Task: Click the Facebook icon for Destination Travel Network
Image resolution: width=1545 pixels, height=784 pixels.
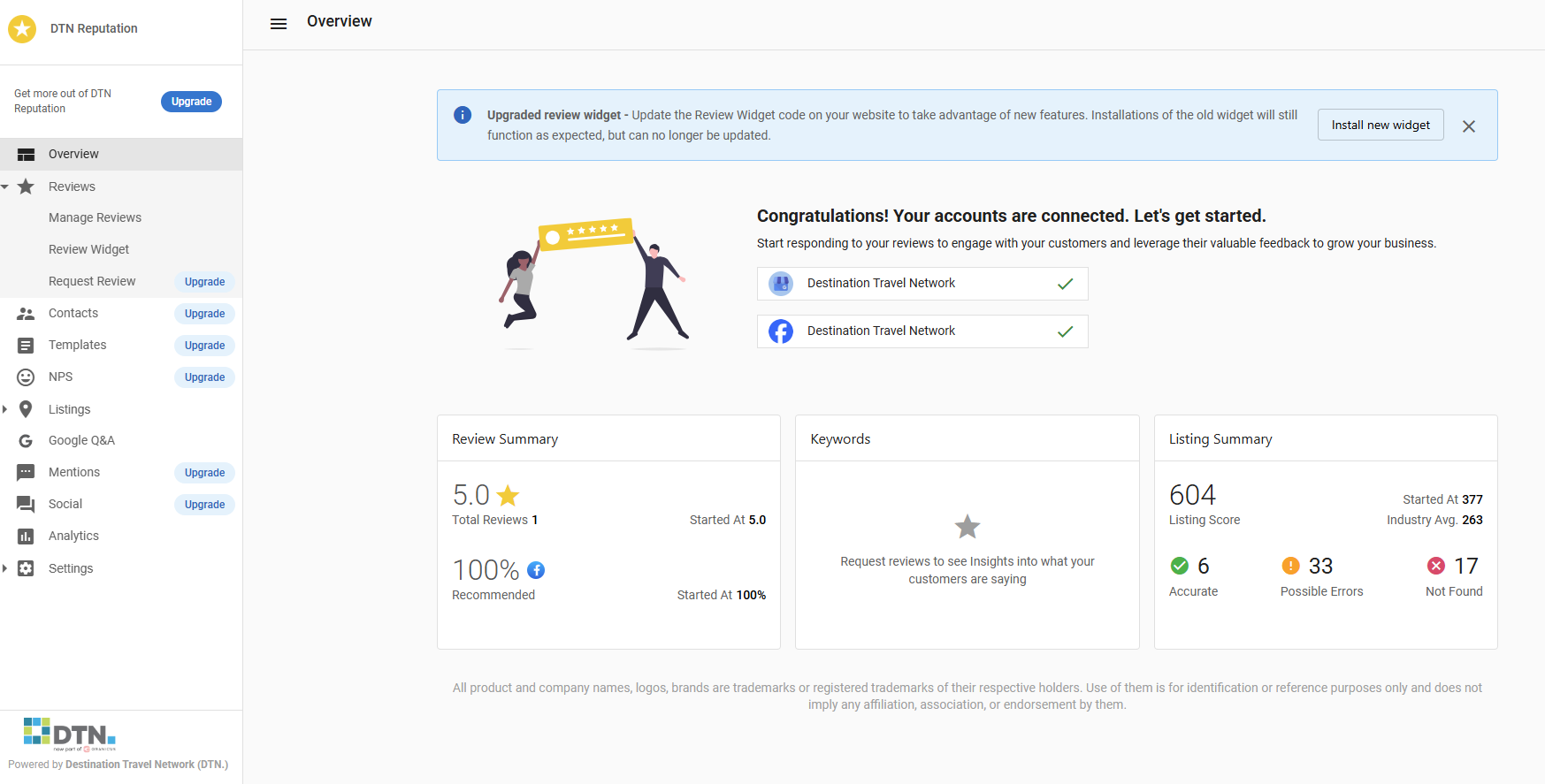Action: 781,331
